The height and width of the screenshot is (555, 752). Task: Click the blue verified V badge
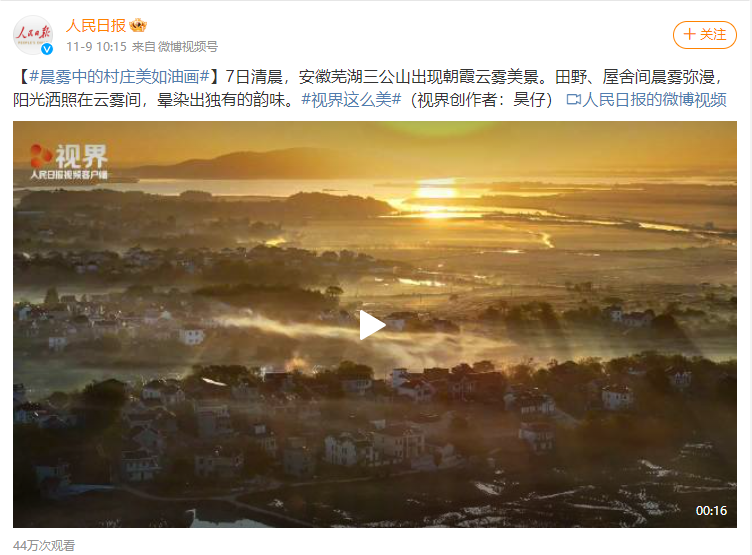coord(47,49)
